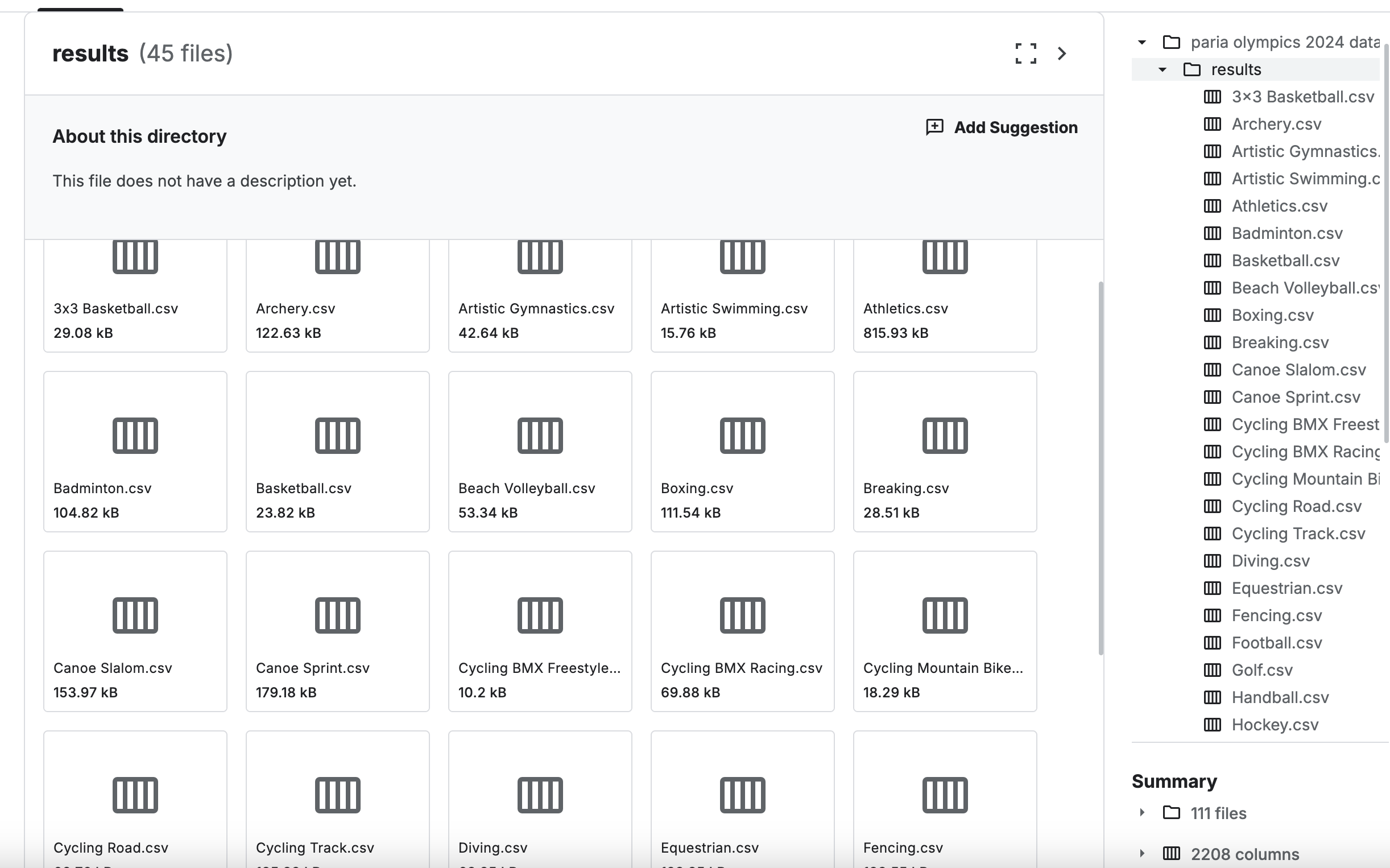Click results folder icon in sidebar tree

pos(1192,69)
